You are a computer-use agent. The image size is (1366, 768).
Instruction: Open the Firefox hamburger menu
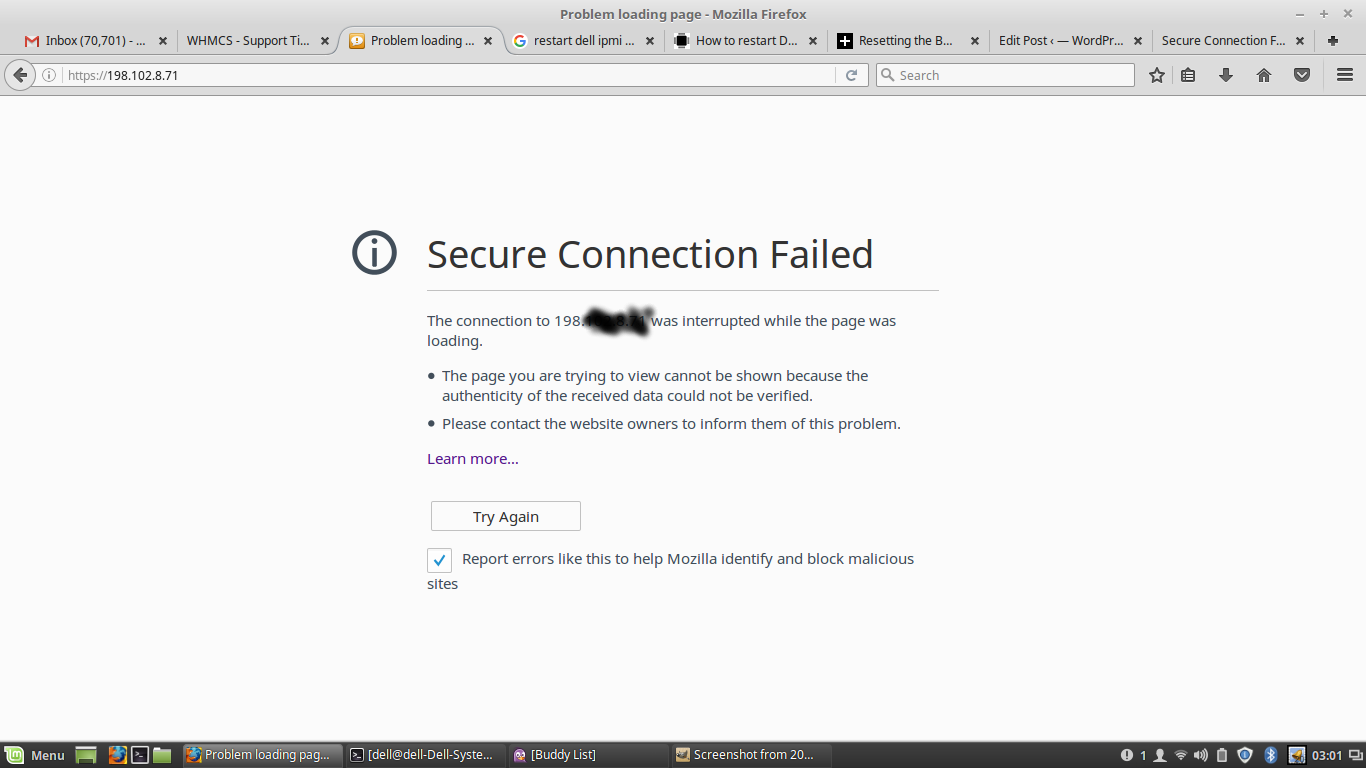(1345, 75)
